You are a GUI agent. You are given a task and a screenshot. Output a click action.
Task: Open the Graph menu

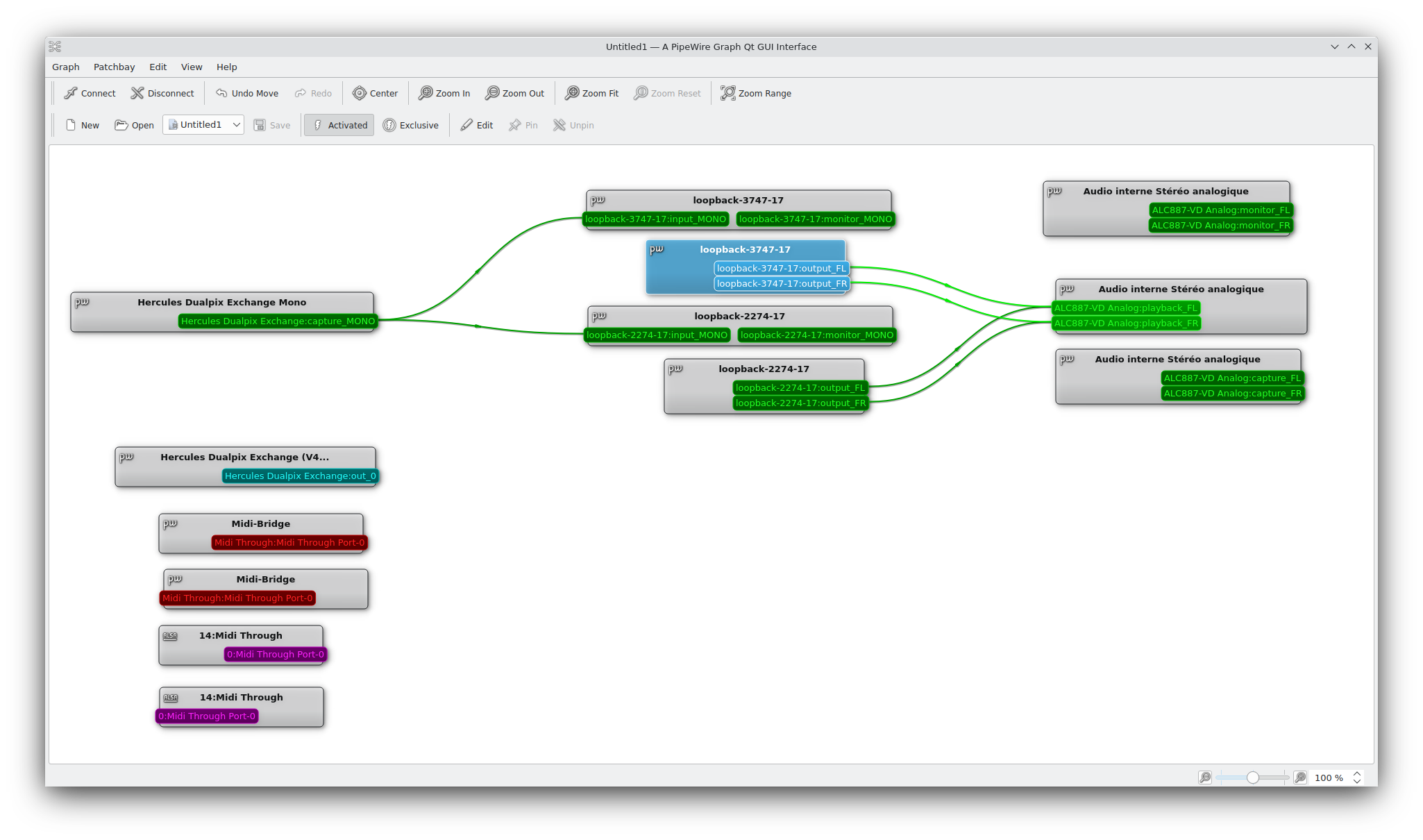tap(65, 67)
